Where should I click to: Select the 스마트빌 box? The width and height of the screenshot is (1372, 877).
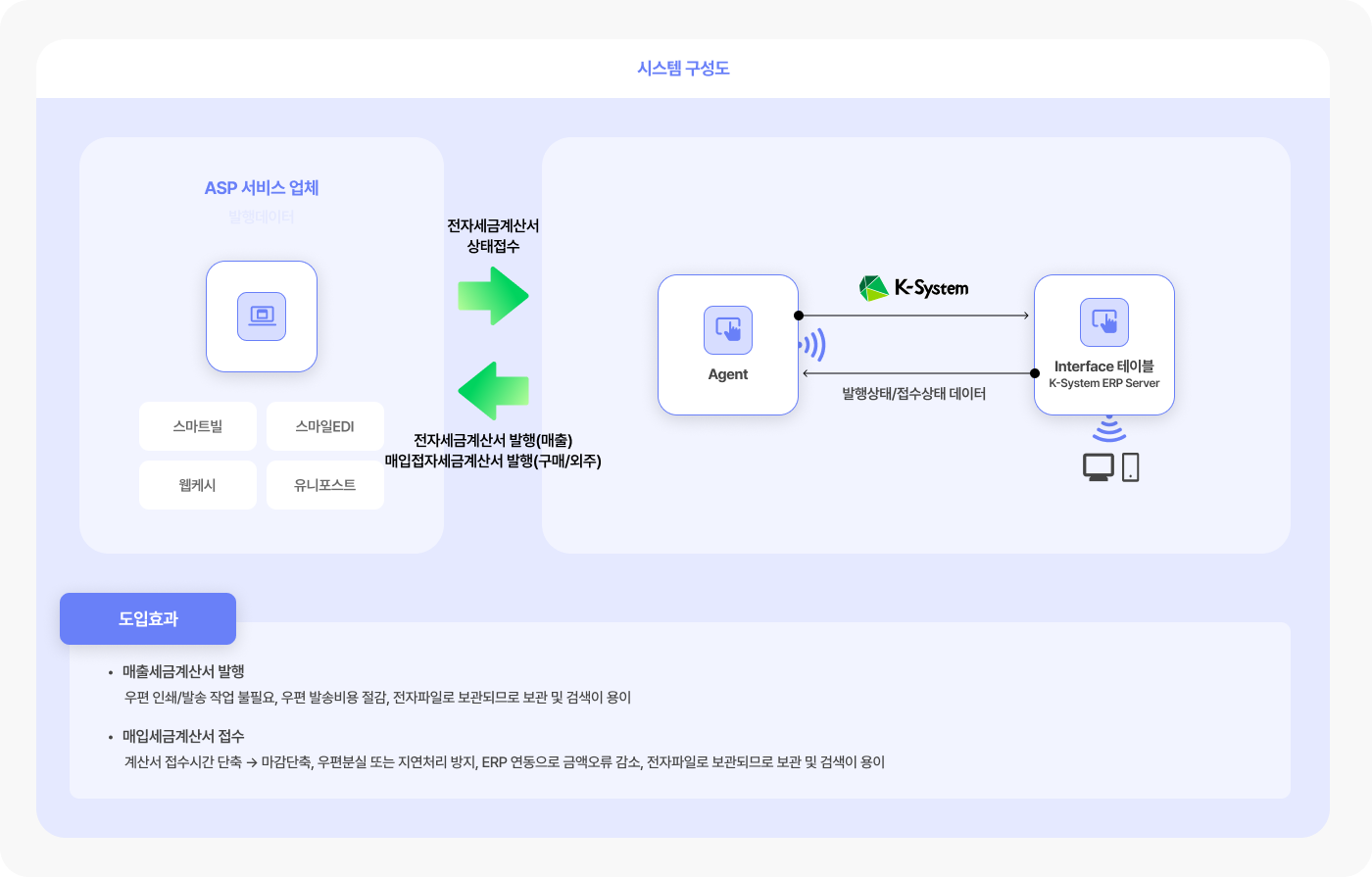click(198, 426)
